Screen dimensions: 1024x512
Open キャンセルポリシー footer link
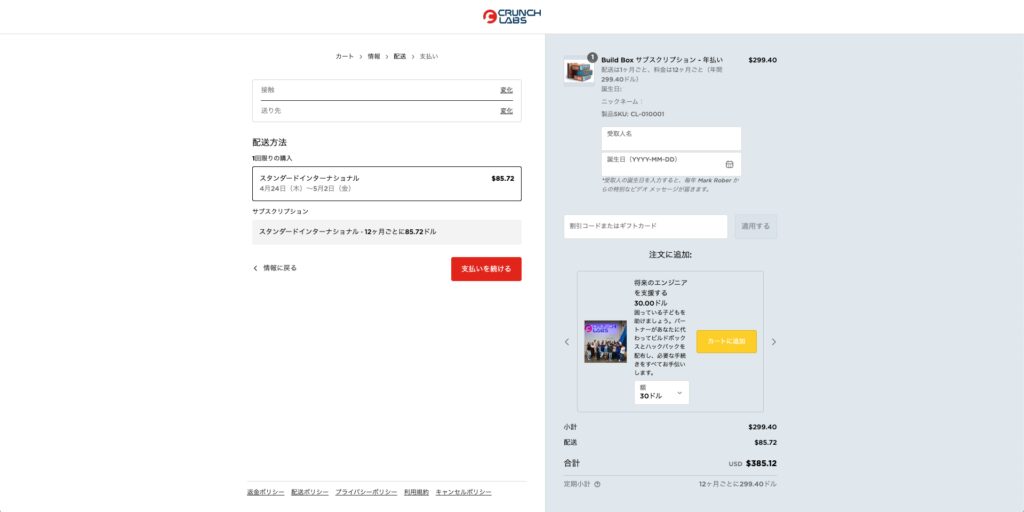[x=464, y=492]
